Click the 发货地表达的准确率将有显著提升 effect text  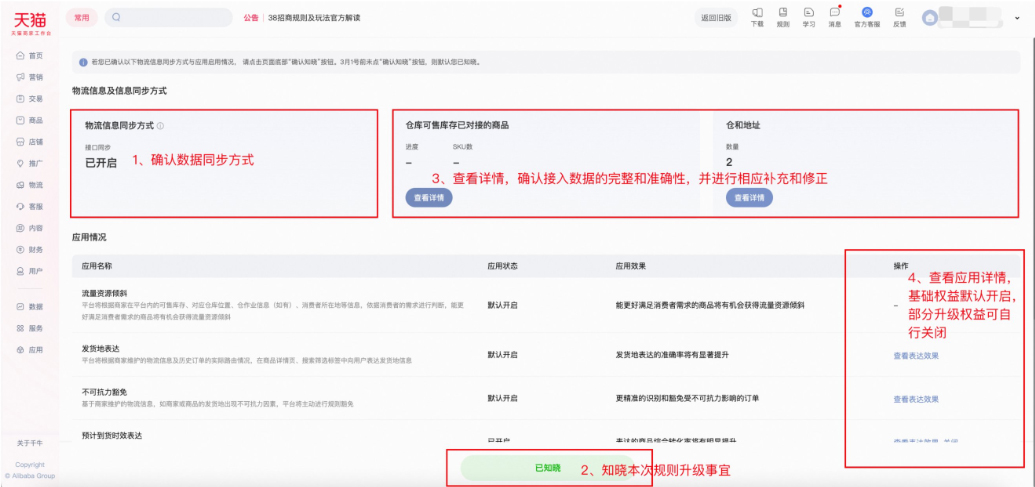tap(672, 354)
